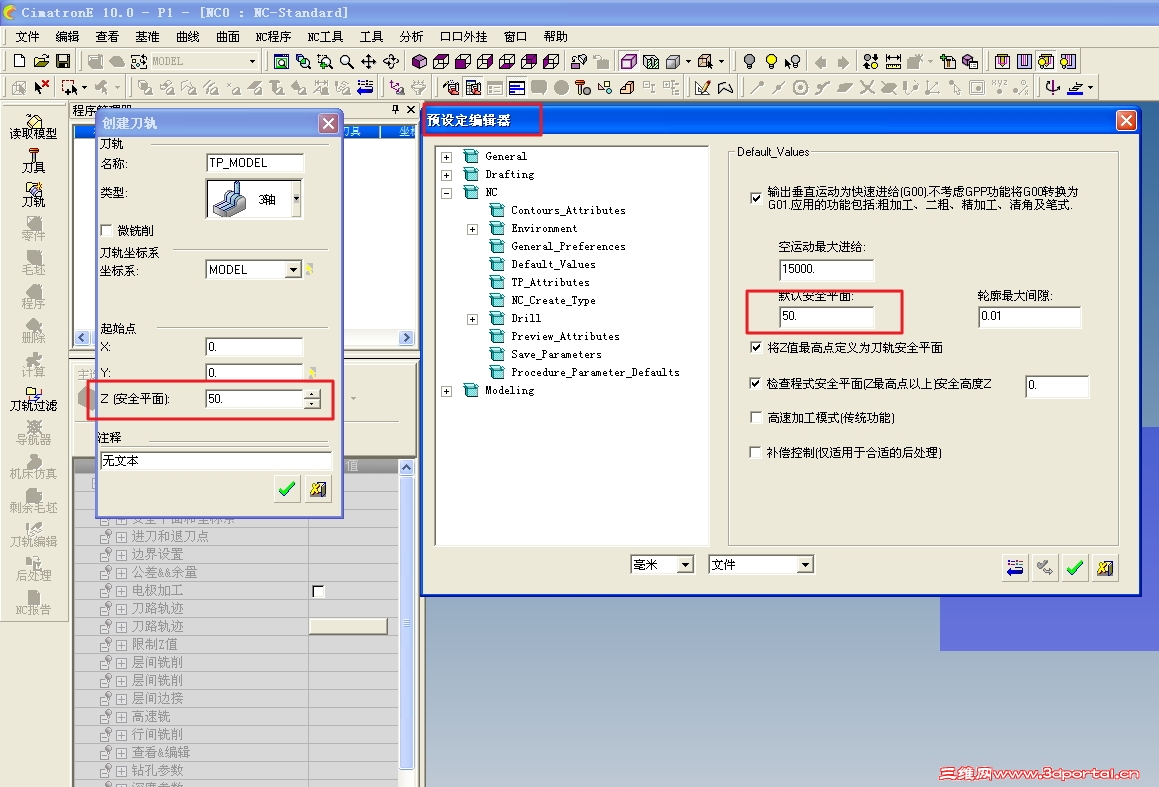Open the 毫米 units dropdown
1159x787 pixels.
pos(685,565)
